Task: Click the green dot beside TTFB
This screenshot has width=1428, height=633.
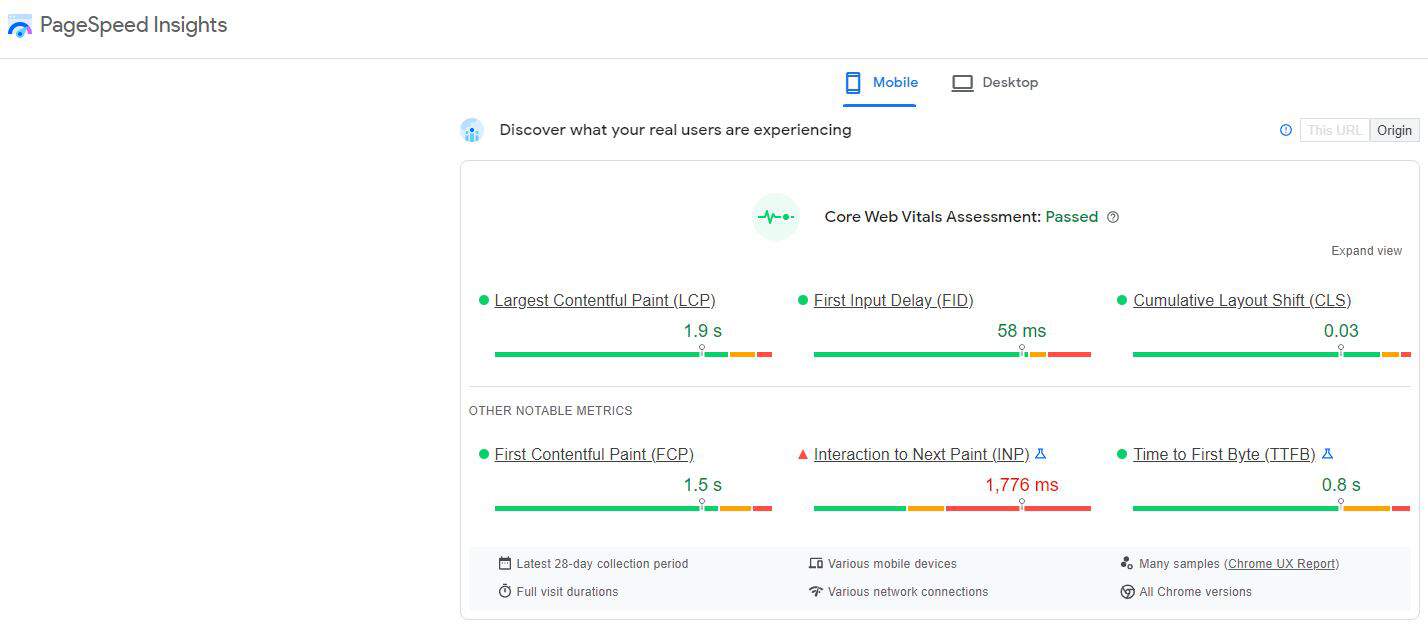Action: tap(1122, 454)
